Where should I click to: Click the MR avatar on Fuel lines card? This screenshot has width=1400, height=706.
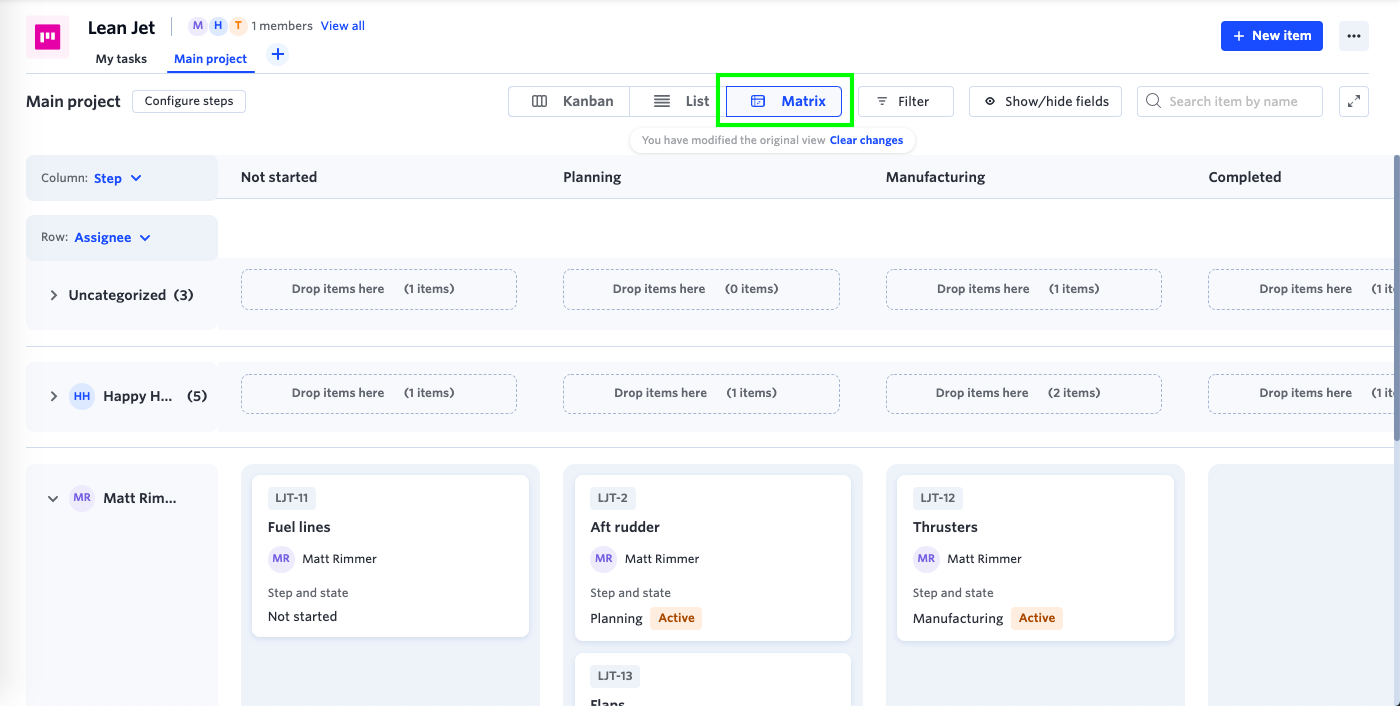tap(280, 559)
